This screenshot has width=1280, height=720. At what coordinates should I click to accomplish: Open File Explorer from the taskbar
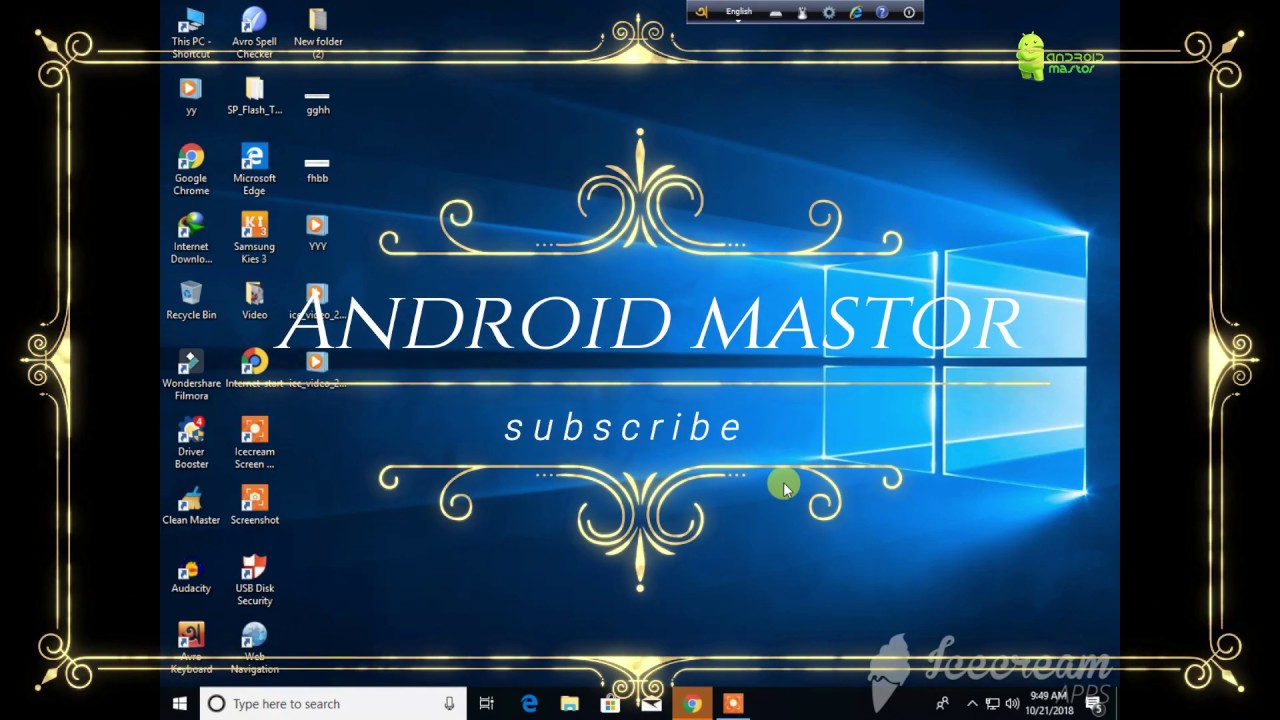570,704
